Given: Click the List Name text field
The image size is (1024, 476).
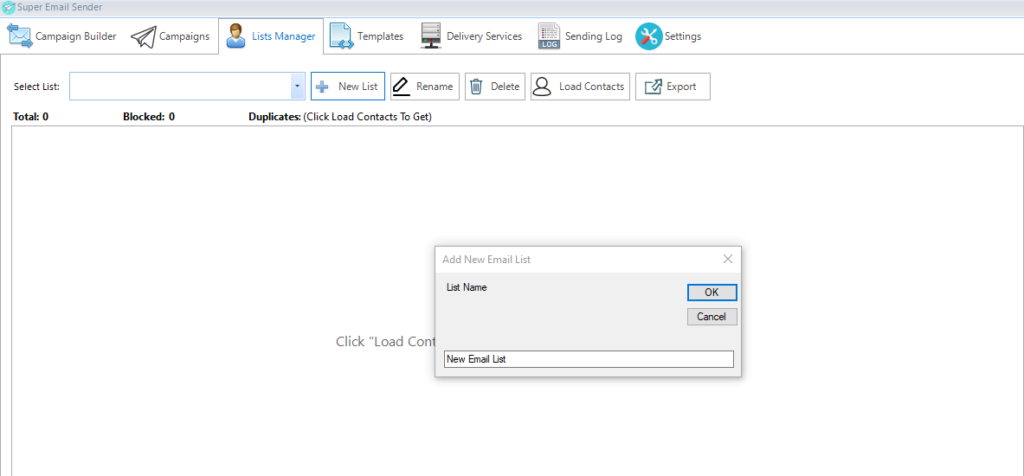Looking at the screenshot, I should click(588, 359).
